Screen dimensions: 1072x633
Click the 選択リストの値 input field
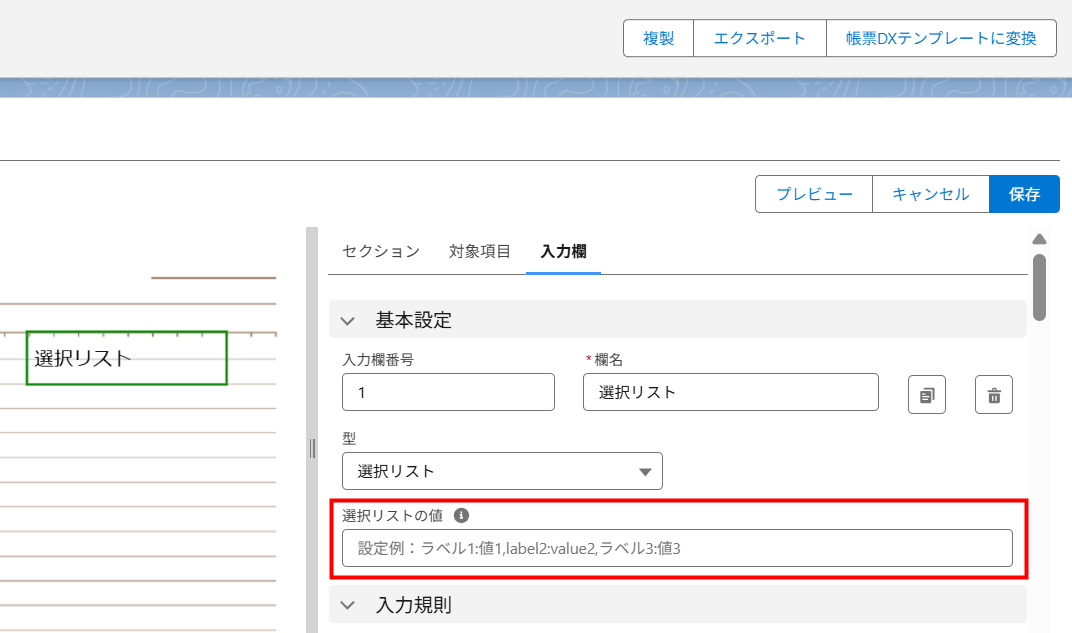click(x=677, y=548)
